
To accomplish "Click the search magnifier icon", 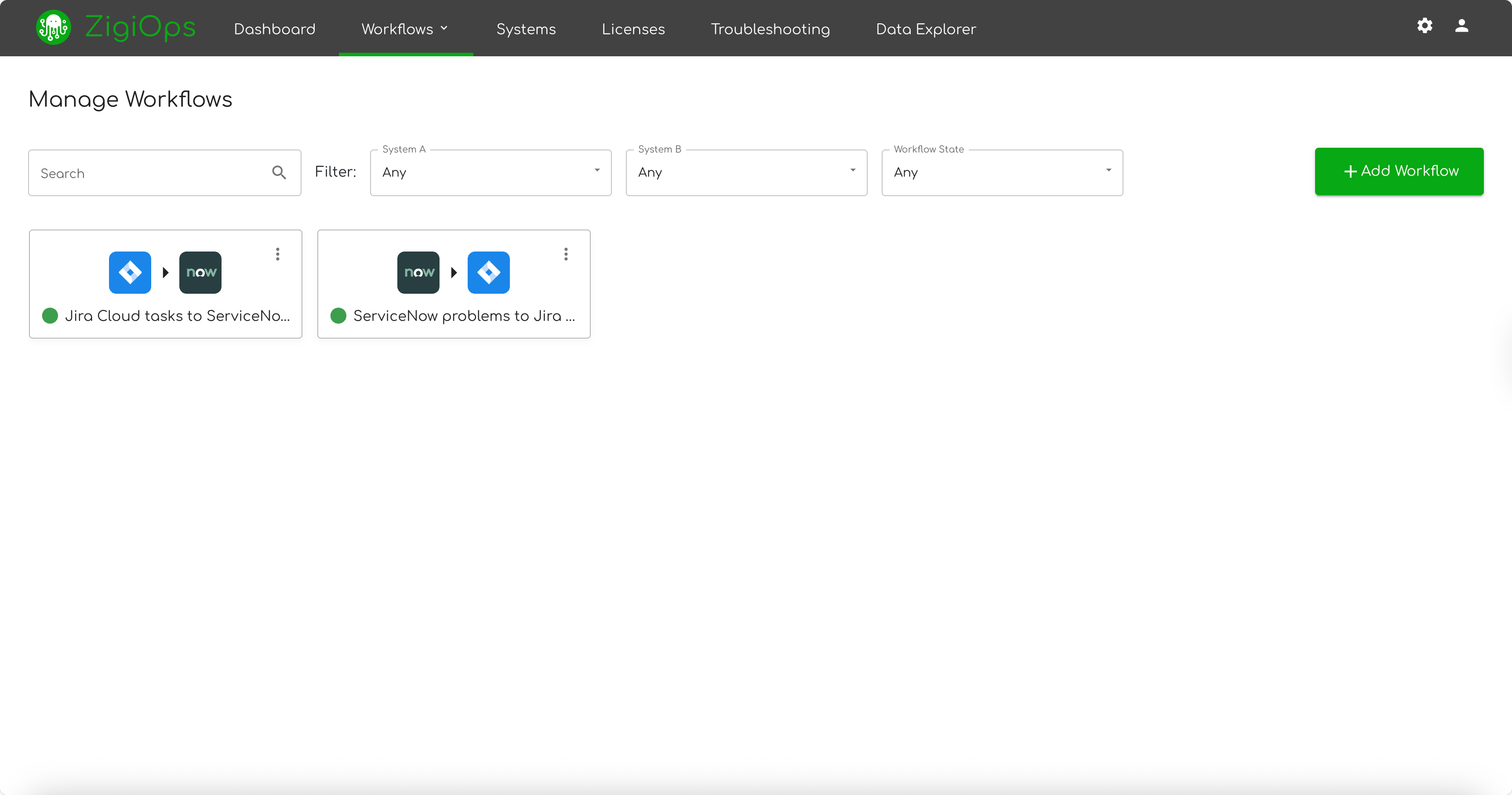I will tap(280, 173).
